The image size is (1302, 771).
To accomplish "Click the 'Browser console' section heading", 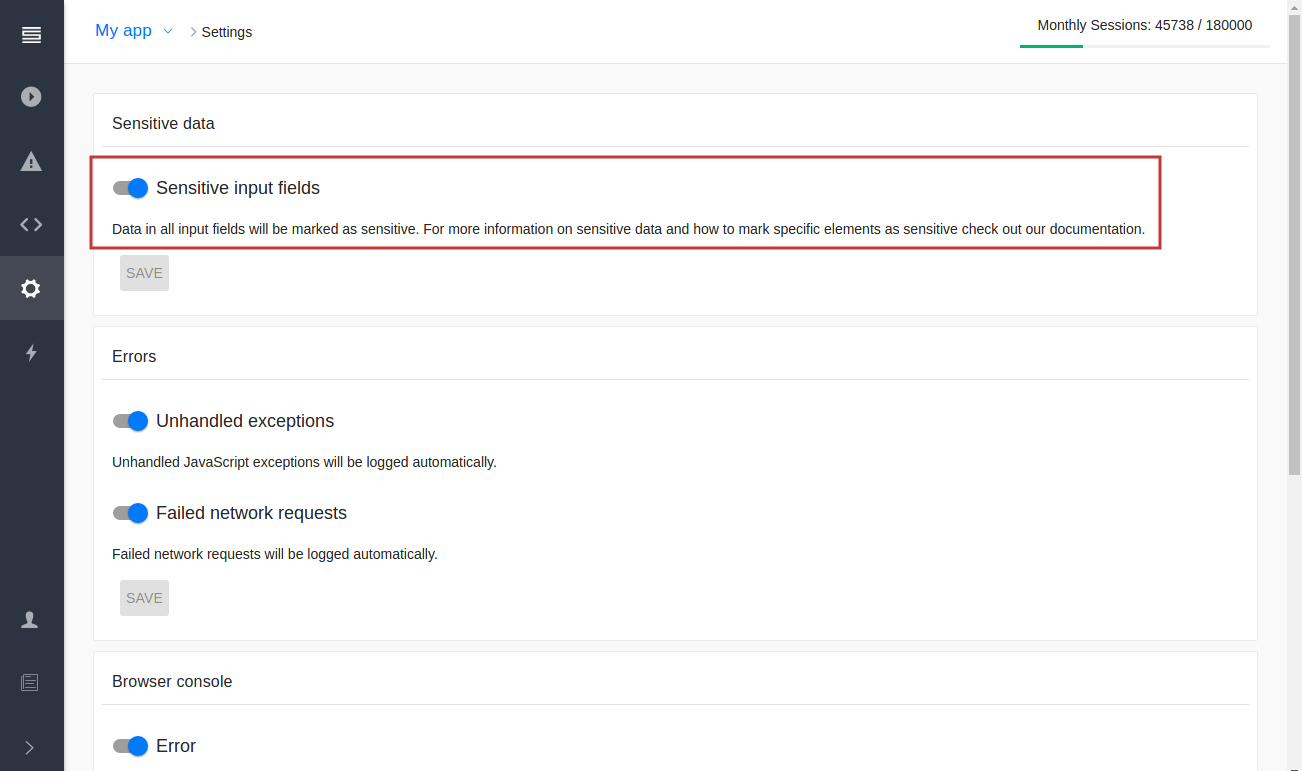I will click(172, 681).
